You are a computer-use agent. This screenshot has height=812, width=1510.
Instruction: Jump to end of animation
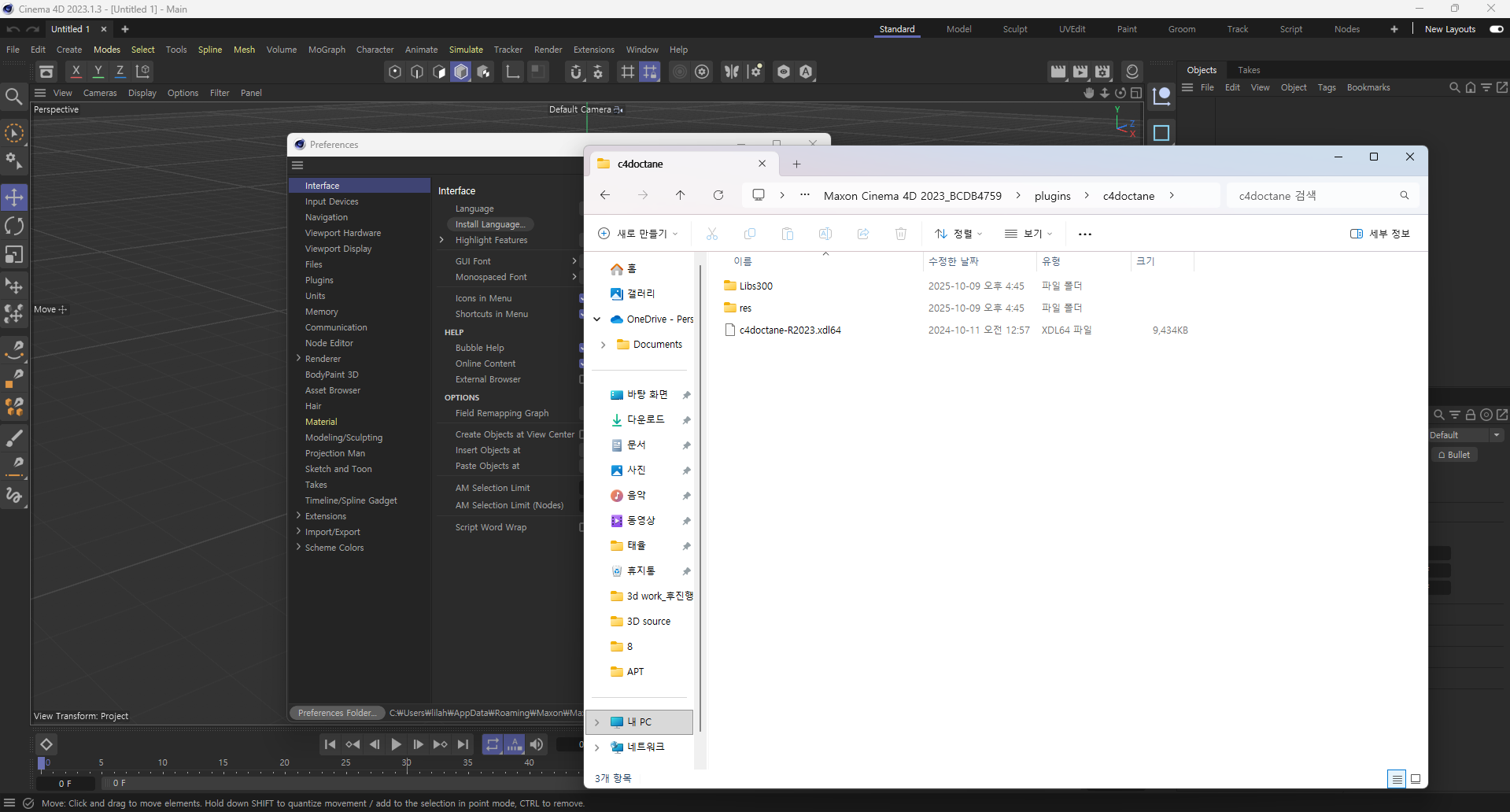(463, 744)
